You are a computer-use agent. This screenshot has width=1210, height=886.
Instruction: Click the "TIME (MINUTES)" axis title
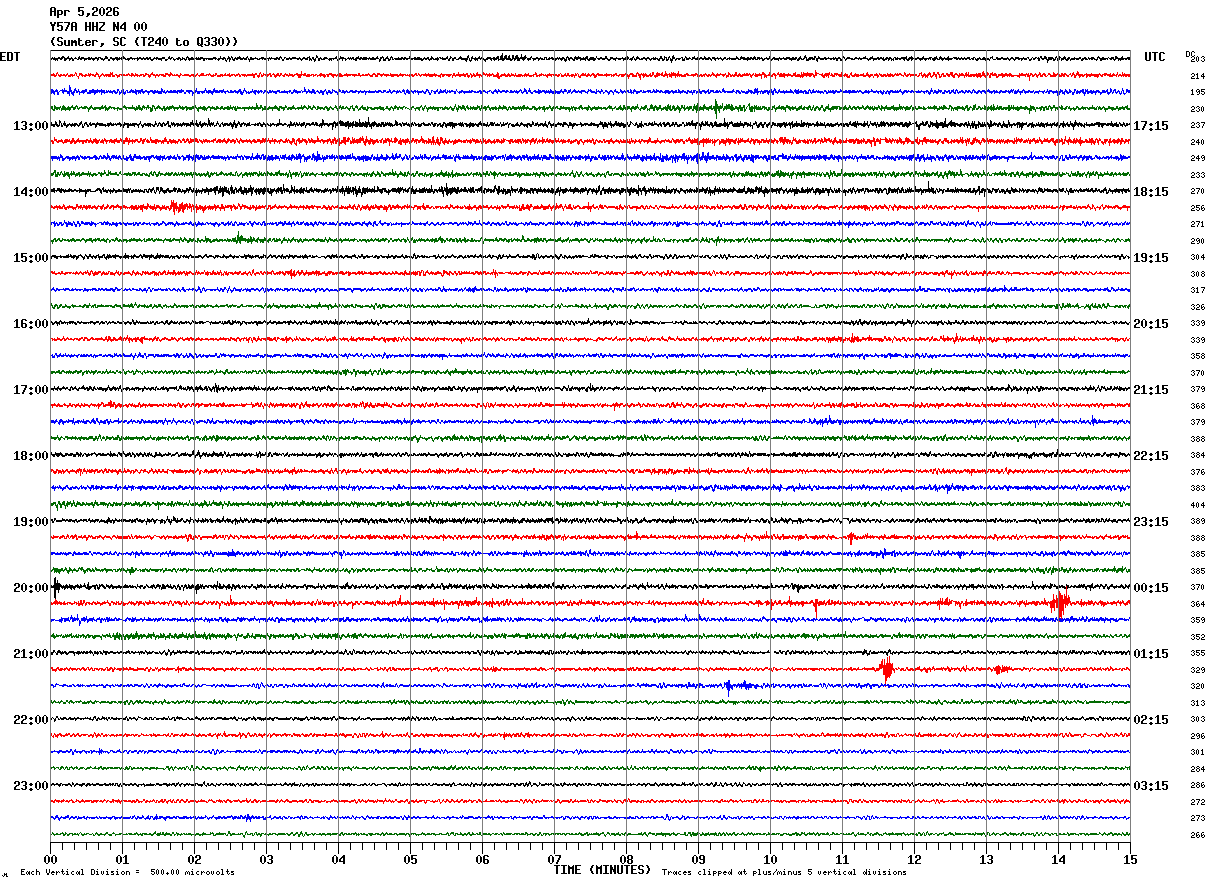pos(602,870)
